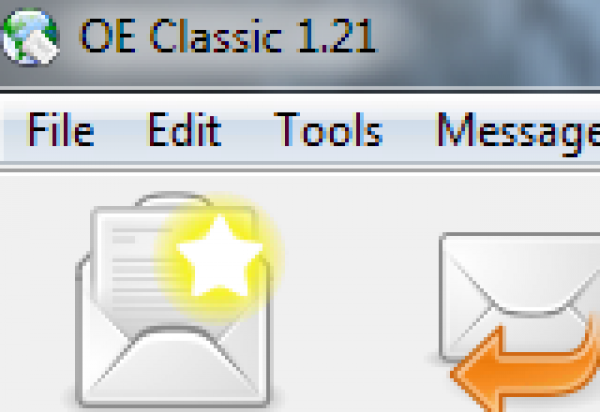Open the Message menu
This screenshot has width=600, height=412.
tap(518, 134)
